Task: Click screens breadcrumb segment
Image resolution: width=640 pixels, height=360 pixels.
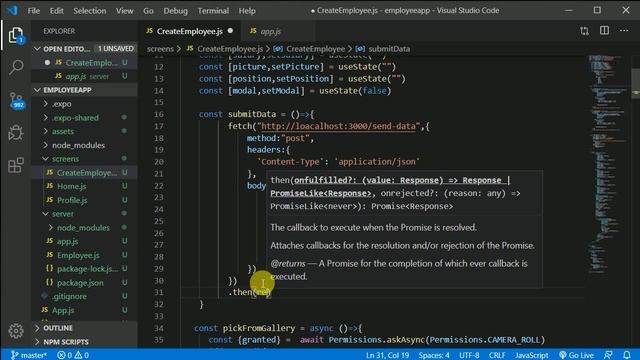Action: (x=160, y=49)
